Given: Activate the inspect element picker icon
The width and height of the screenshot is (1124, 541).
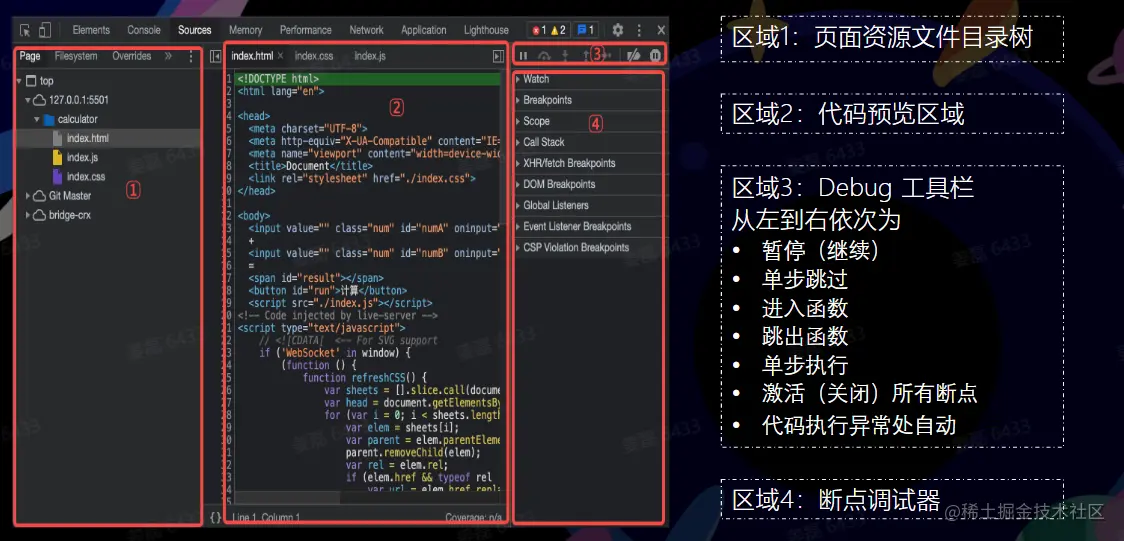Looking at the screenshot, I should pos(25,30).
